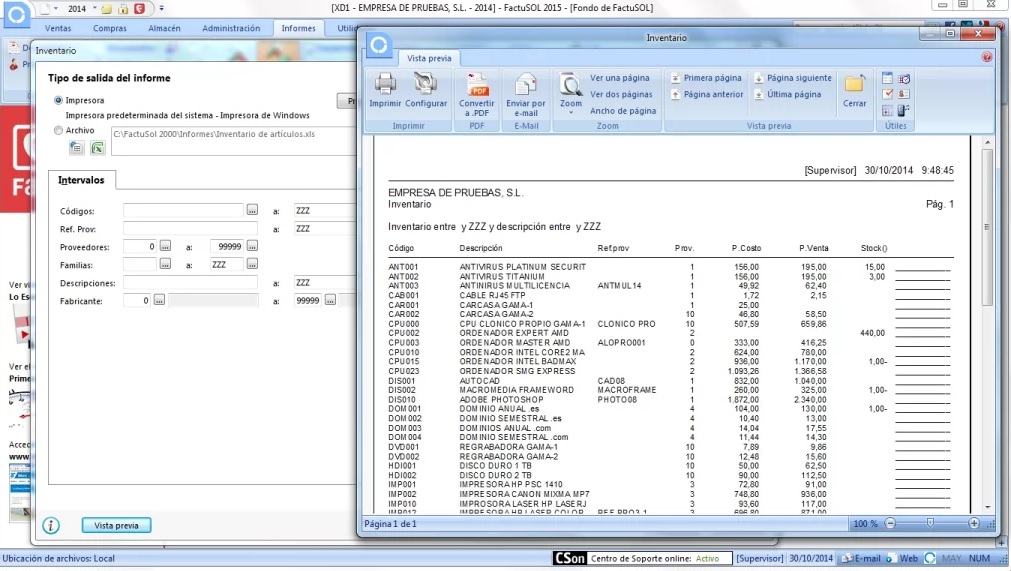Convert report with Convertir a .PDF

[x=476, y=95]
